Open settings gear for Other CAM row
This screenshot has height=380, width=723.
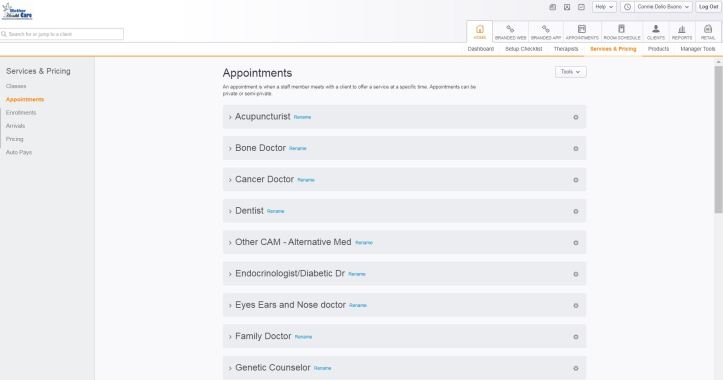click(x=575, y=243)
